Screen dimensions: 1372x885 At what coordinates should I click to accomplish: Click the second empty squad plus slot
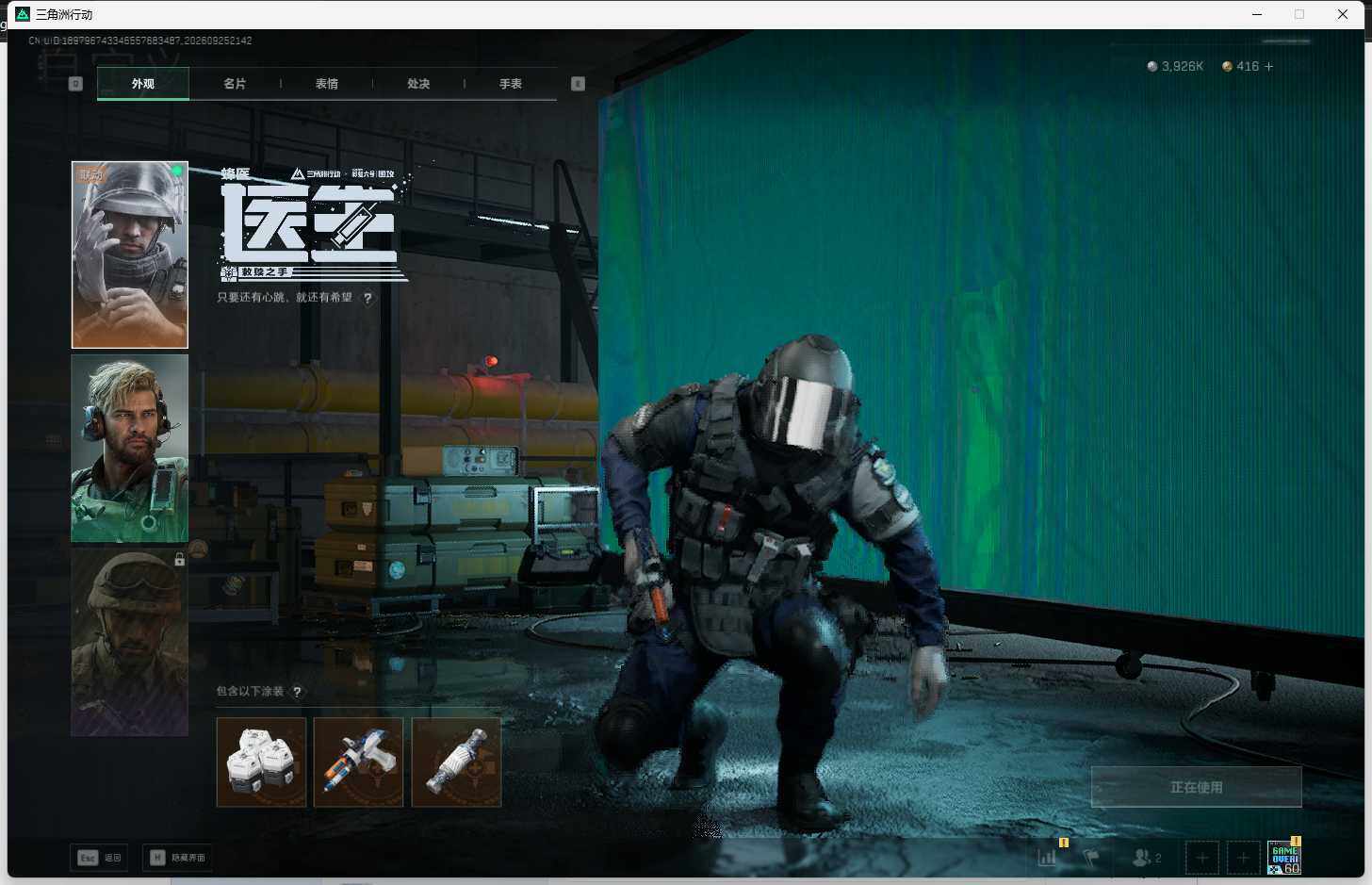[1243, 858]
